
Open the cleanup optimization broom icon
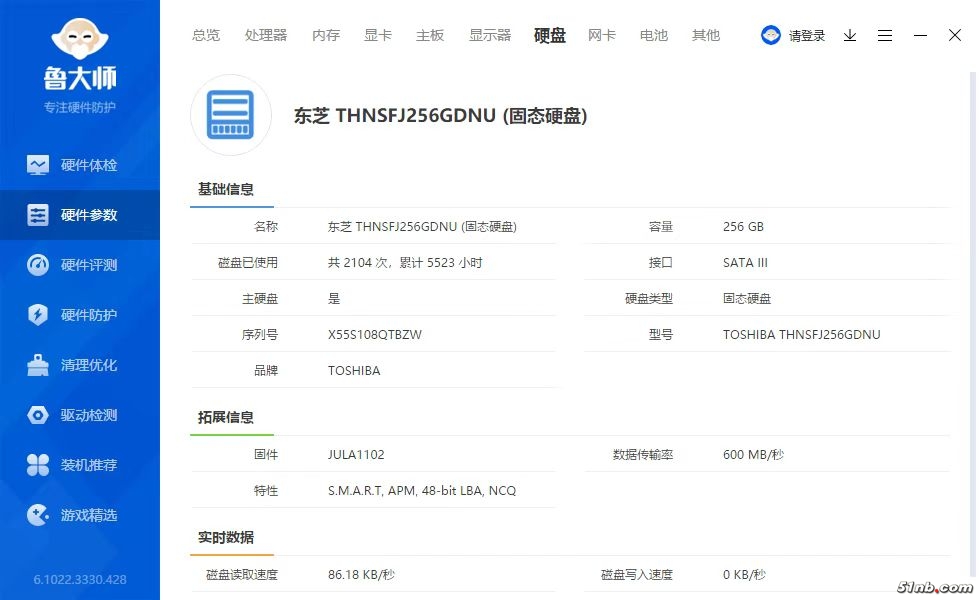tap(38, 365)
